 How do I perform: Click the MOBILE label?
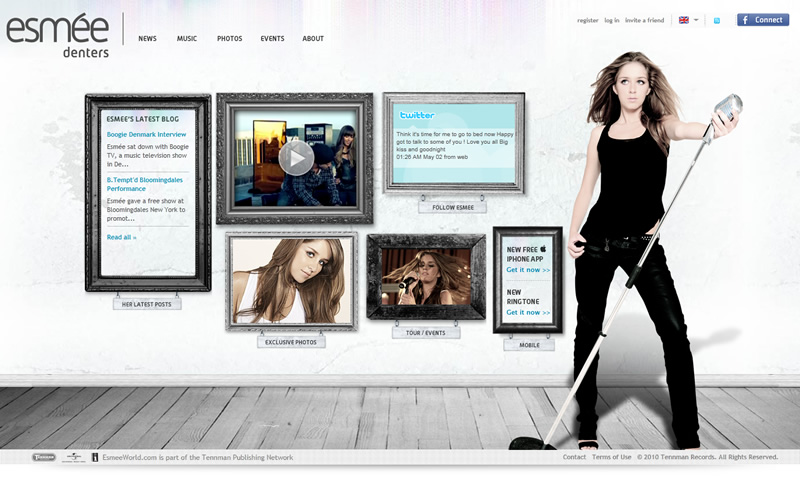(x=529, y=345)
